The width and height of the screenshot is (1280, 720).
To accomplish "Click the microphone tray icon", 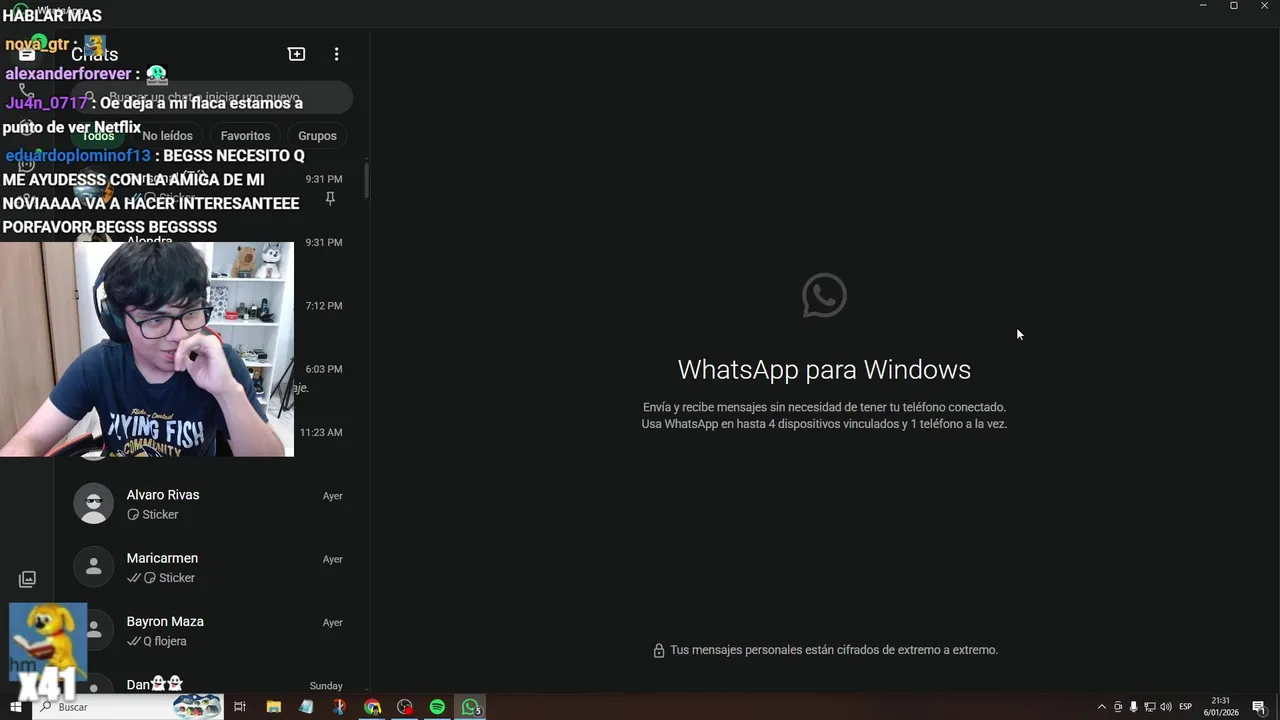I will [x=1133, y=707].
